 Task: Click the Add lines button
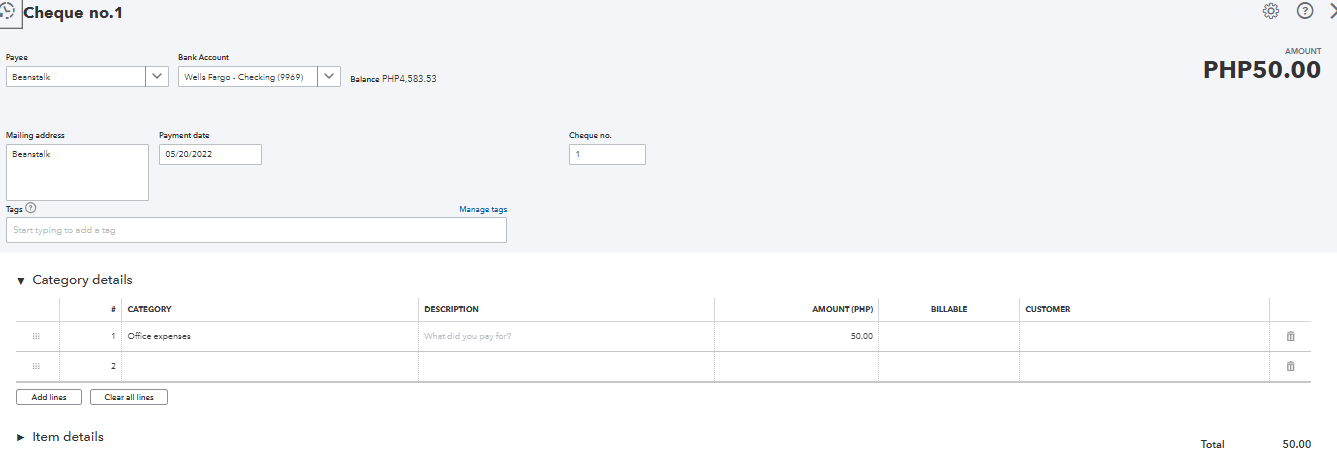click(x=49, y=397)
